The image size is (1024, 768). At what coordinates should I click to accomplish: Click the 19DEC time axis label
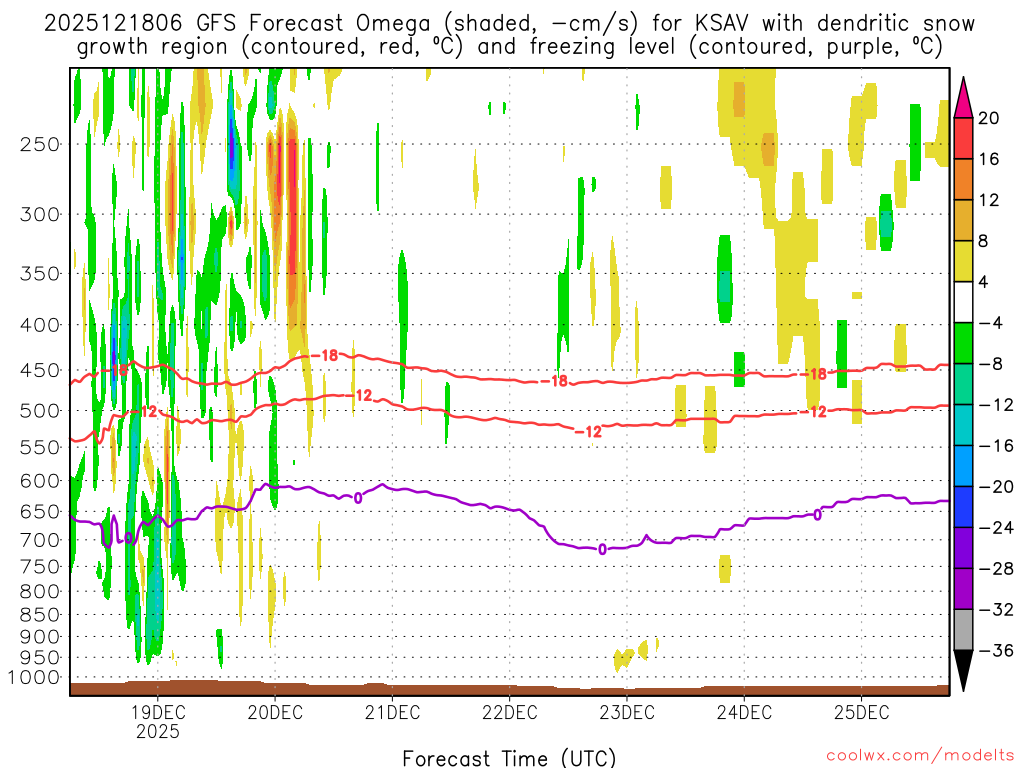(157, 712)
